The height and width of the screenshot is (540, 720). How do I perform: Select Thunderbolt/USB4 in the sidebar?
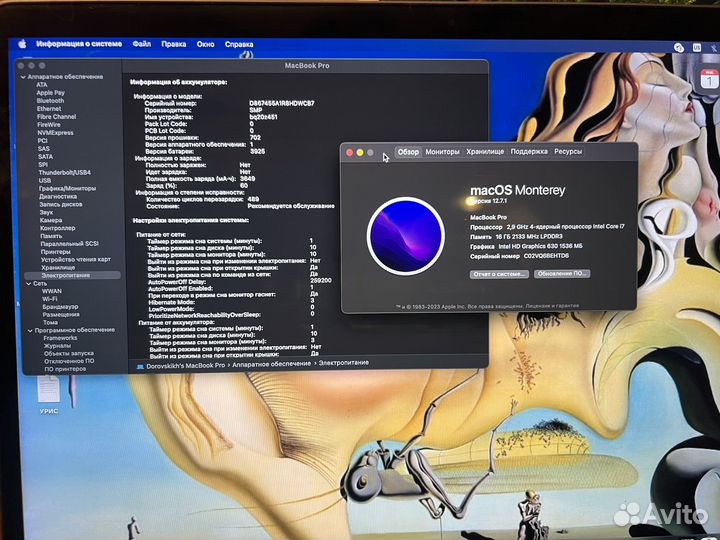tap(64, 173)
